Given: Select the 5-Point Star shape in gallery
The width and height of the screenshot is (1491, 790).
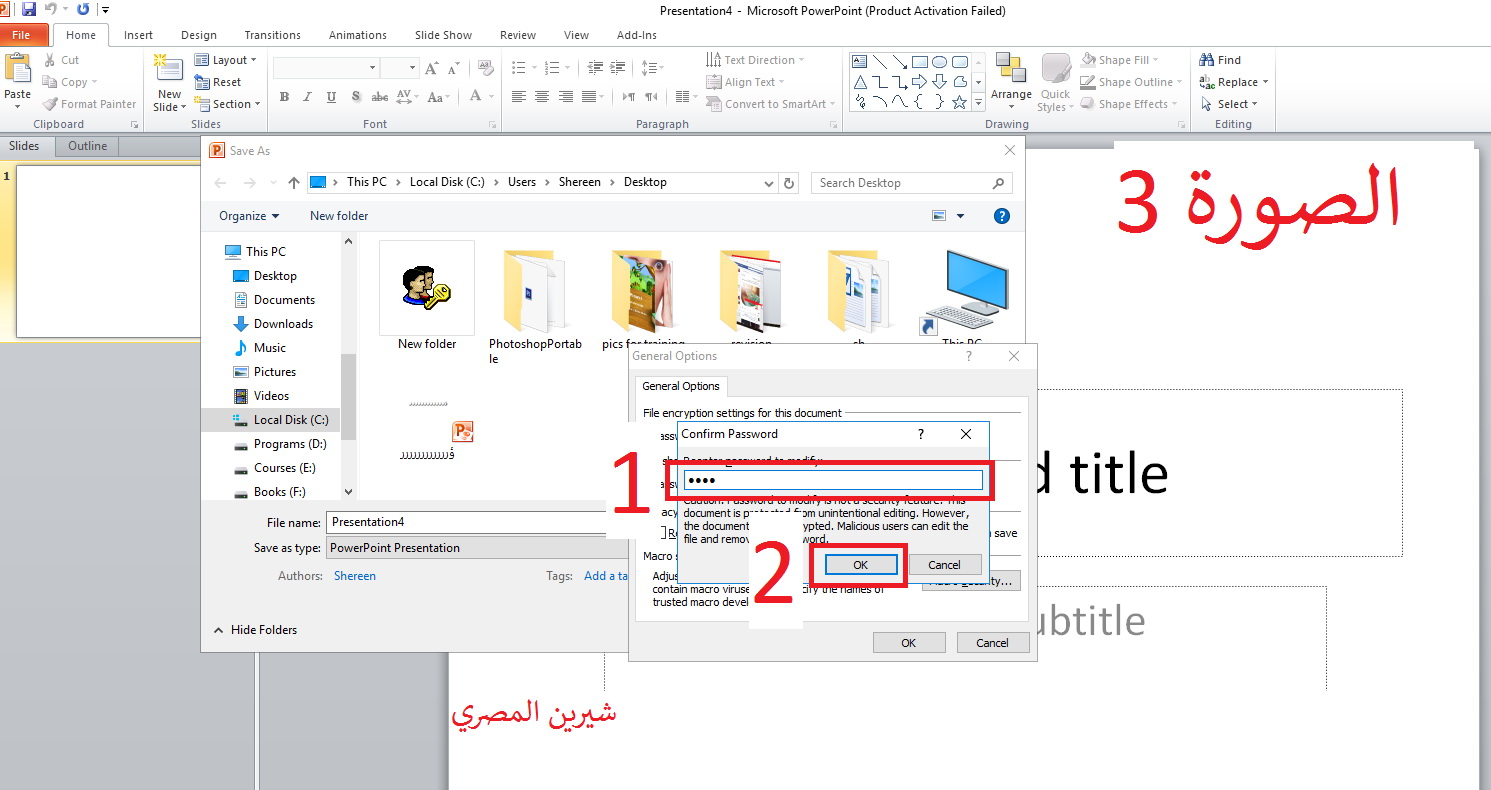Looking at the screenshot, I should pos(960,102).
